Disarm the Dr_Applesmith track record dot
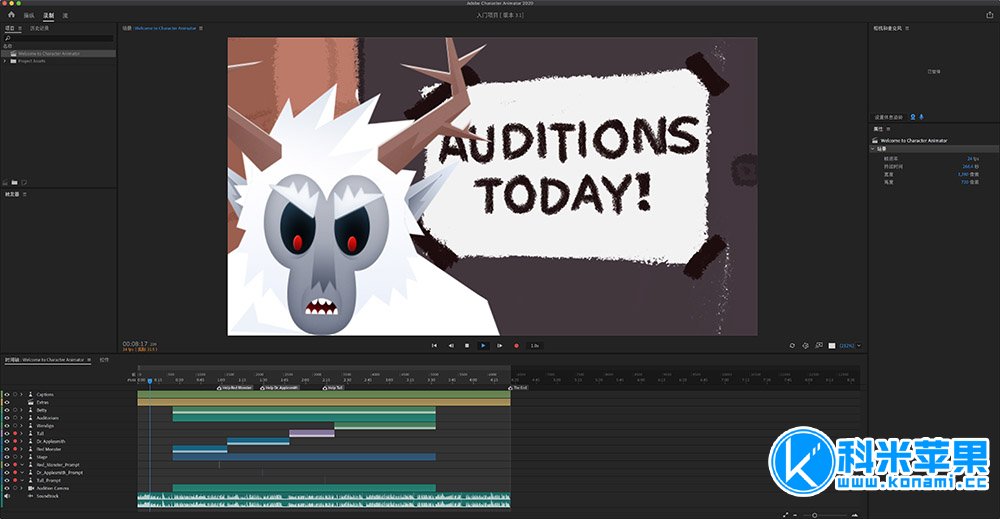 [15, 441]
